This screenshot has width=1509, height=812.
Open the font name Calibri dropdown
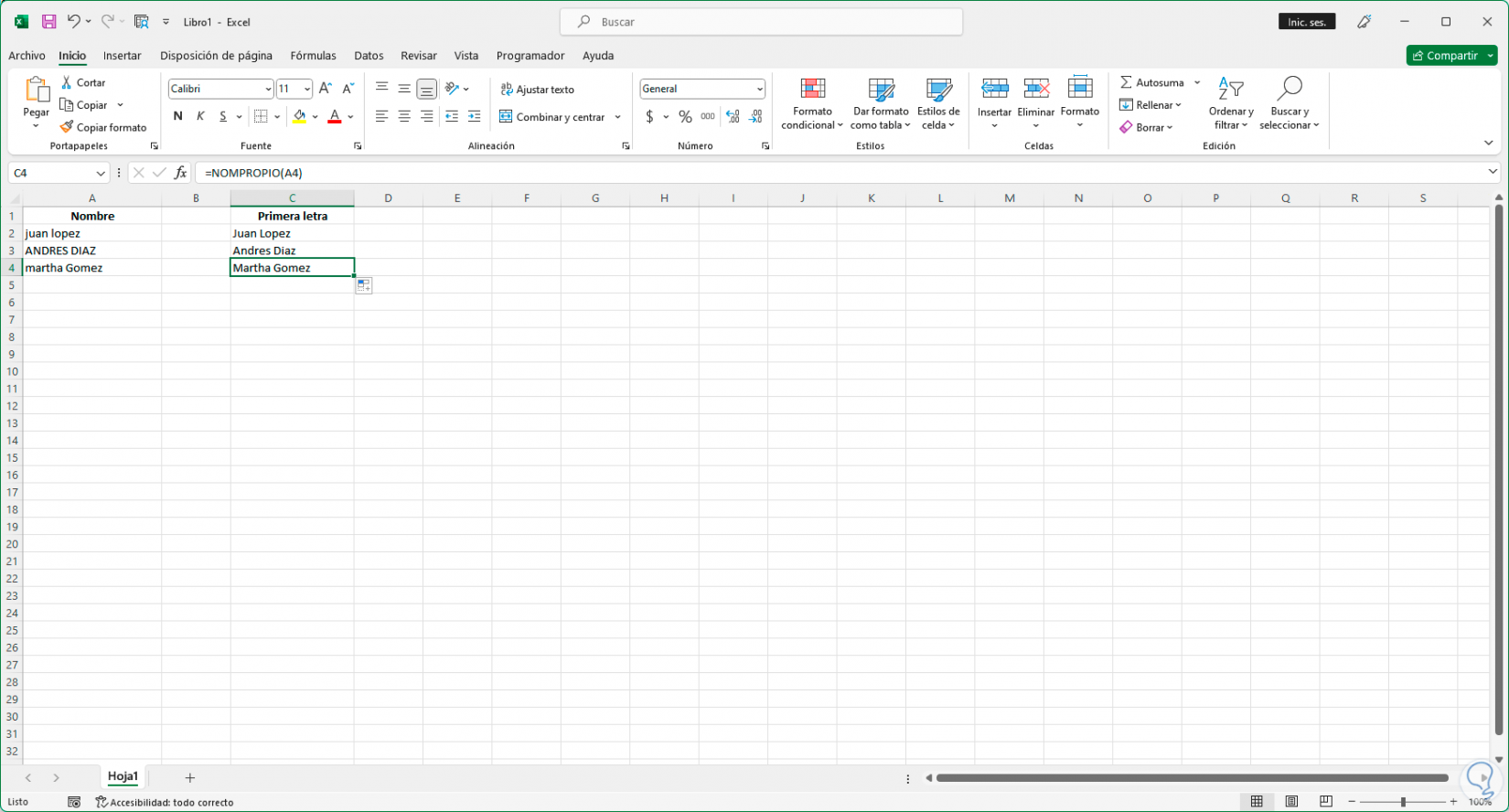[x=268, y=89]
